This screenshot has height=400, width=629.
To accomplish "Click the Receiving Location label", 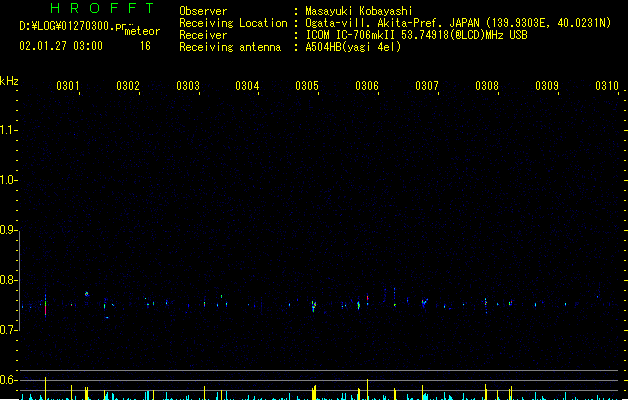I will (233, 23).
